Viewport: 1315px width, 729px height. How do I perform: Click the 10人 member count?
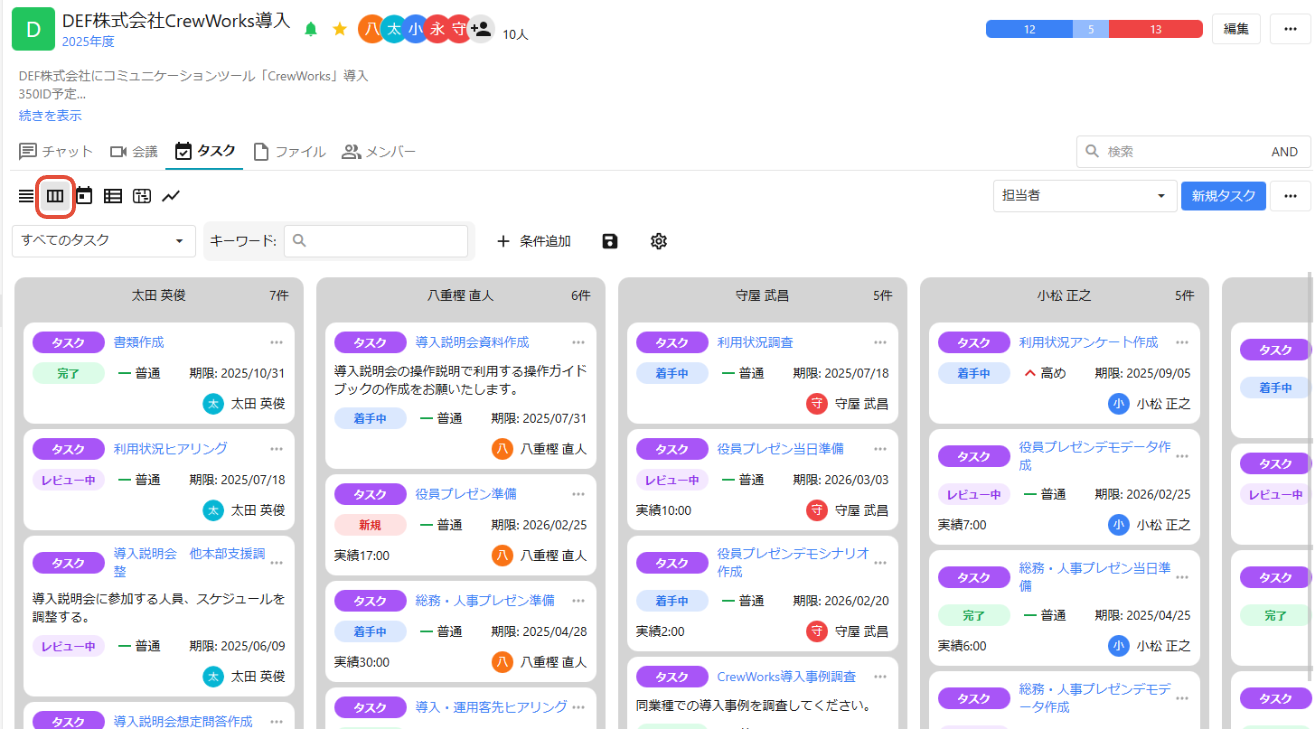[515, 35]
